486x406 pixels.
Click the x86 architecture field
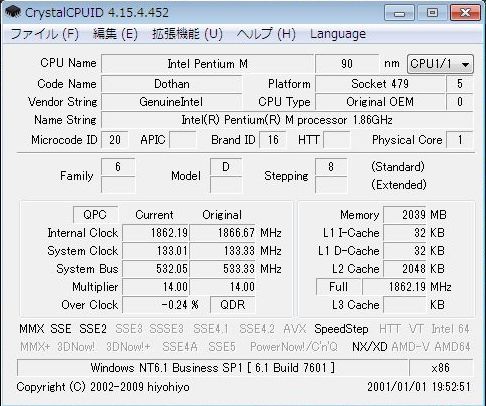point(441,368)
